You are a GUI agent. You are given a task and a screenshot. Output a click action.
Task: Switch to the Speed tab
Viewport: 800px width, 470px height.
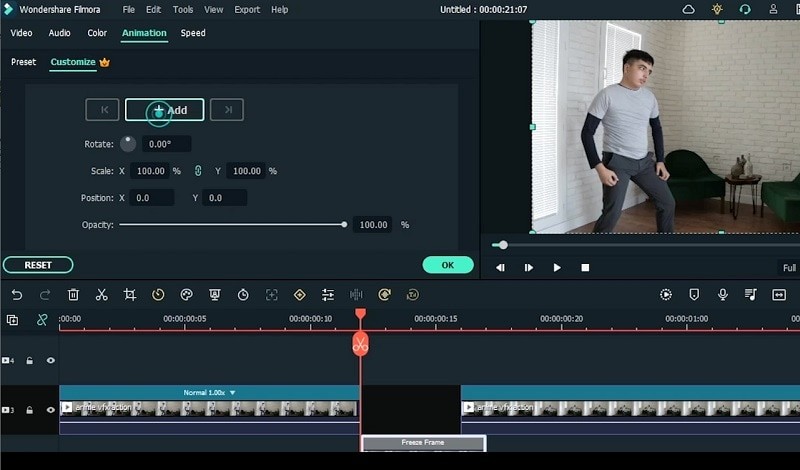(x=193, y=33)
